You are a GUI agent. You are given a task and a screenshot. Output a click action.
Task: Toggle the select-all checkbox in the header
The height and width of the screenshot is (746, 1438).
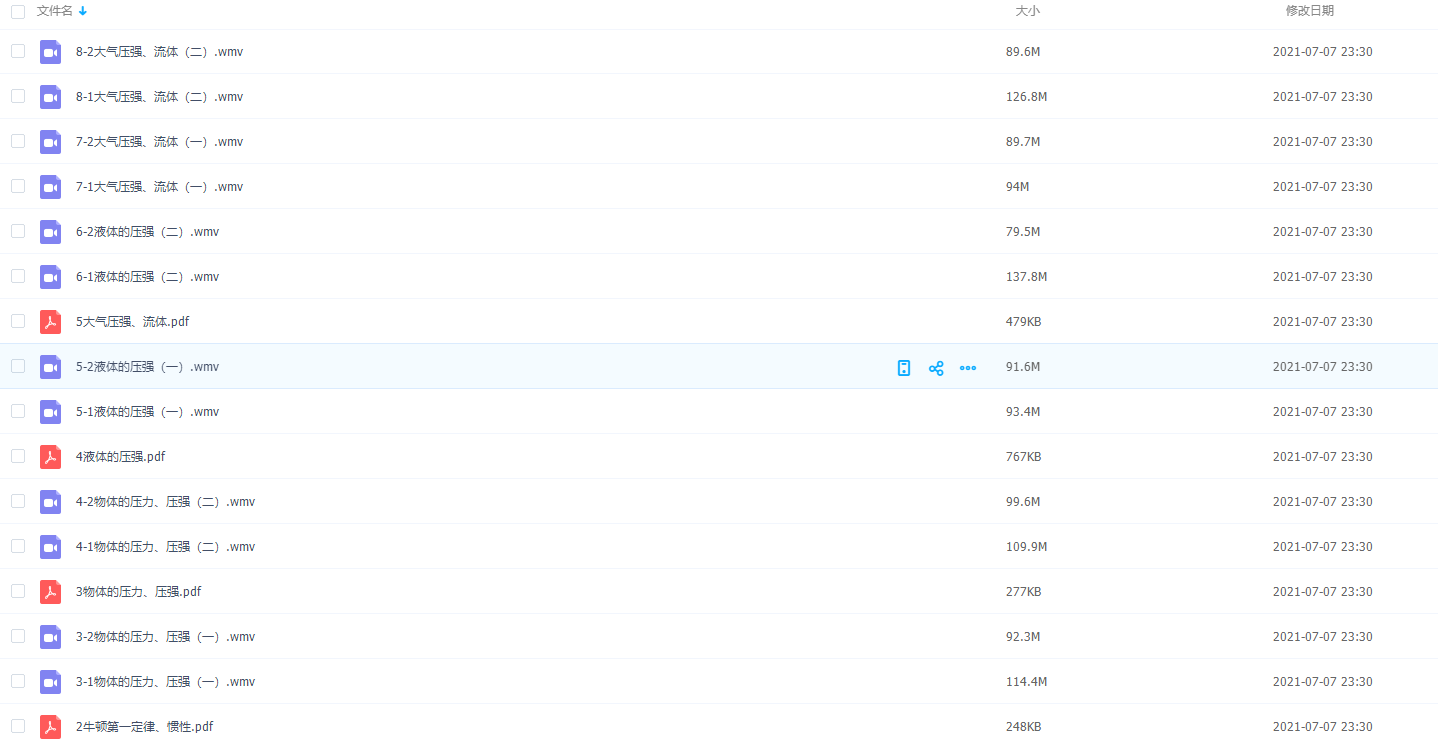[x=18, y=12]
